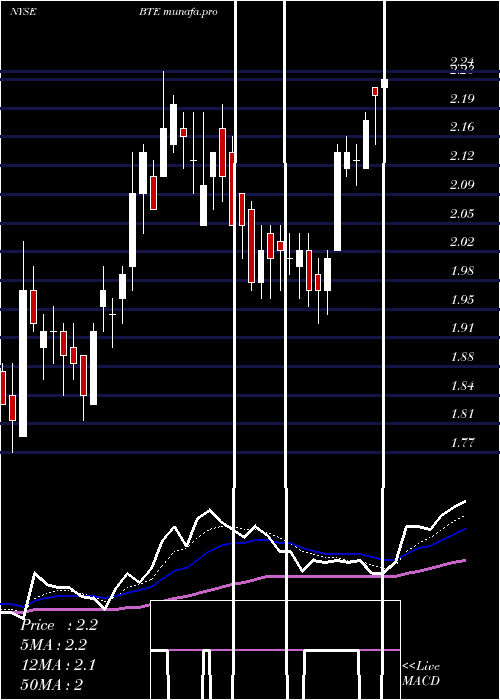500x700 pixels.
Task: Select the 2.16 price axis label
Action: tap(462, 127)
